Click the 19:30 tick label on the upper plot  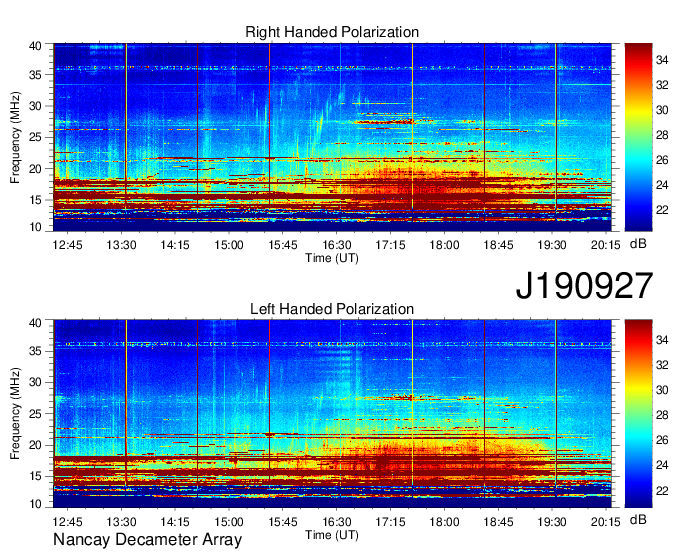tap(552, 245)
